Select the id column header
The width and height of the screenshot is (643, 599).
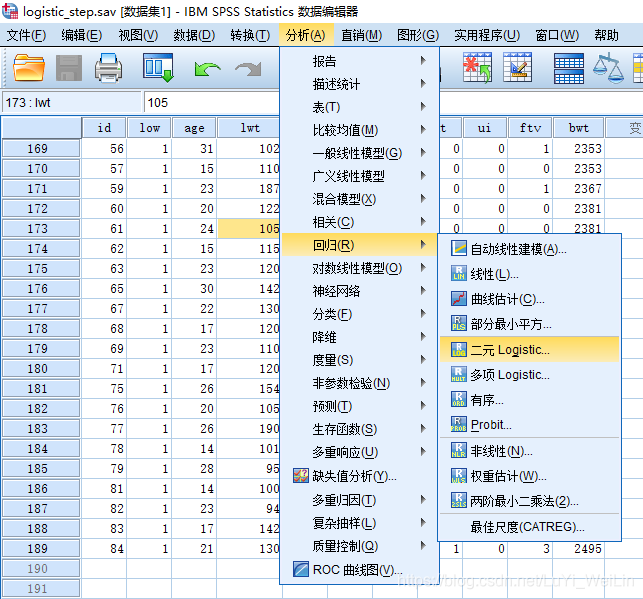pyautogui.click(x=104, y=128)
